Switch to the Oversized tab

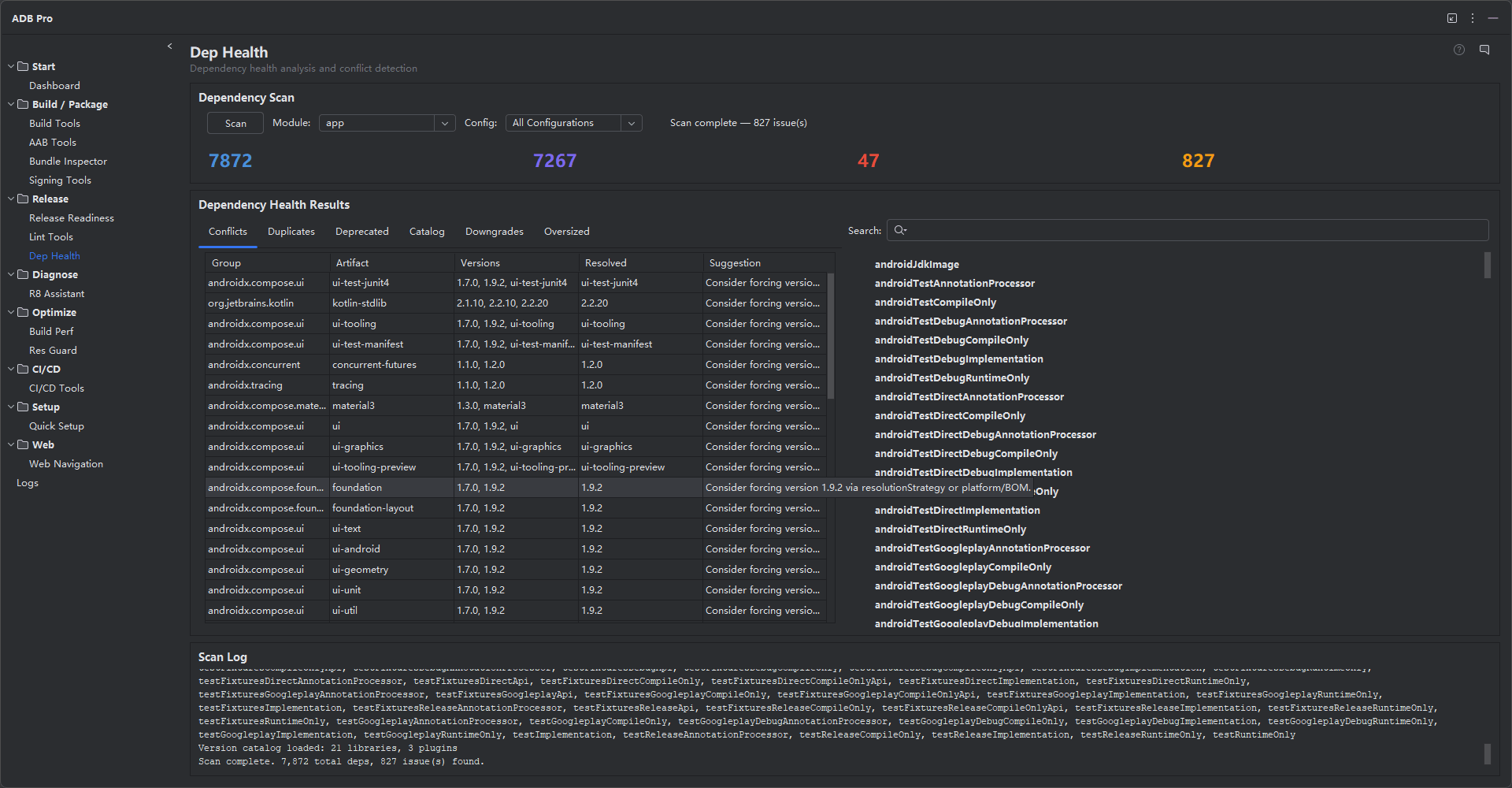point(567,232)
